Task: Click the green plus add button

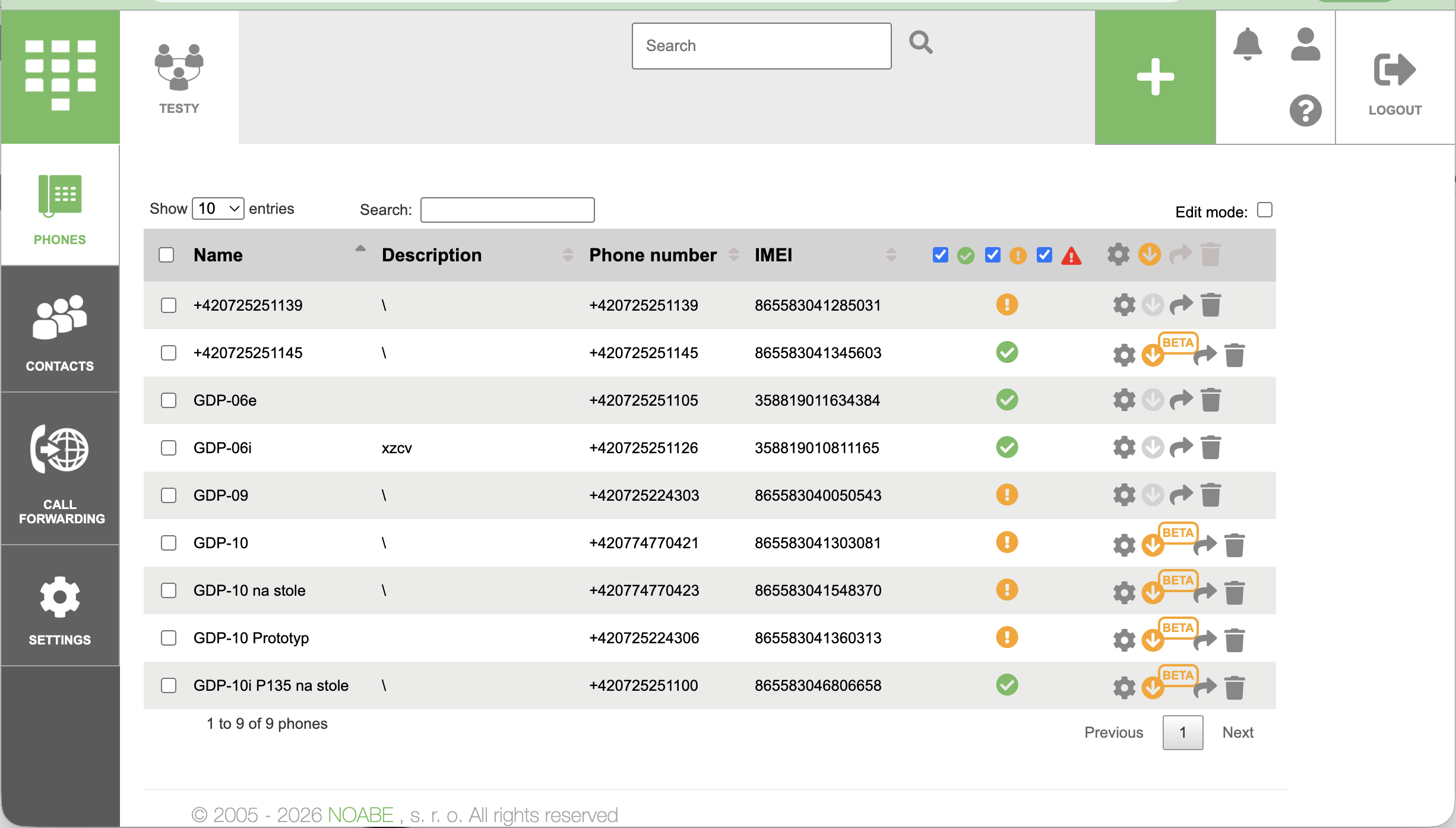Action: [x=1155, y=77]
